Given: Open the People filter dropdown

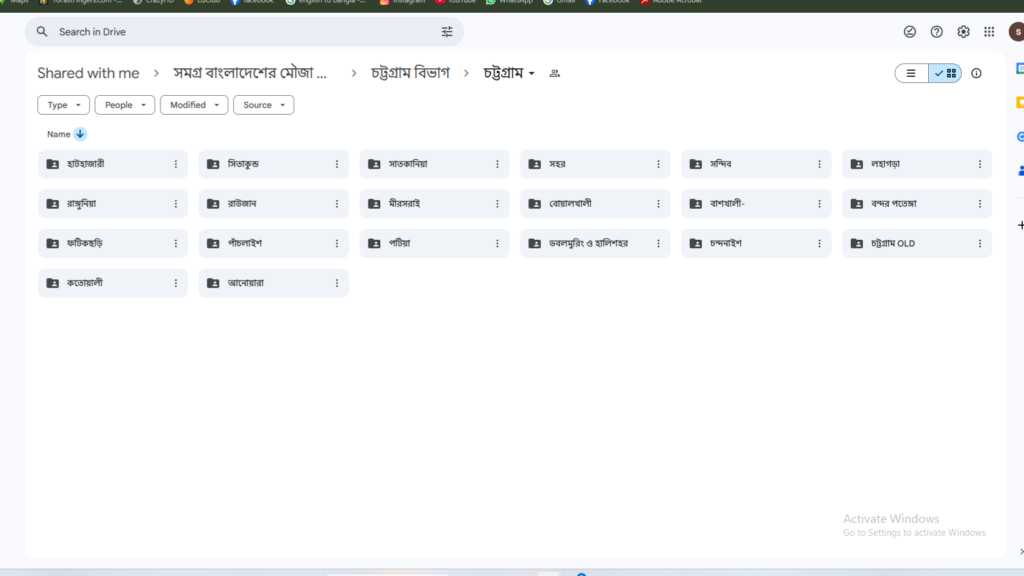Looking at the screenshot, I should point(124,105).
